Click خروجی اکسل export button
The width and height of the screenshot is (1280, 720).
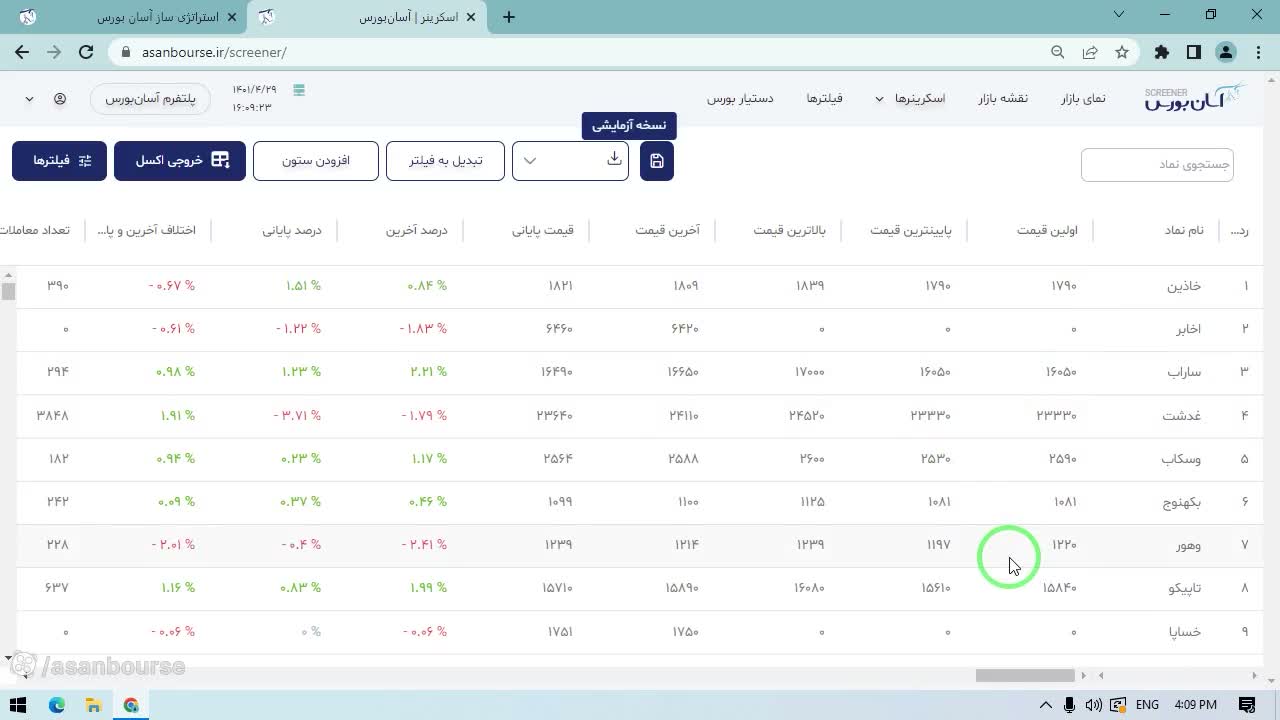180,161
